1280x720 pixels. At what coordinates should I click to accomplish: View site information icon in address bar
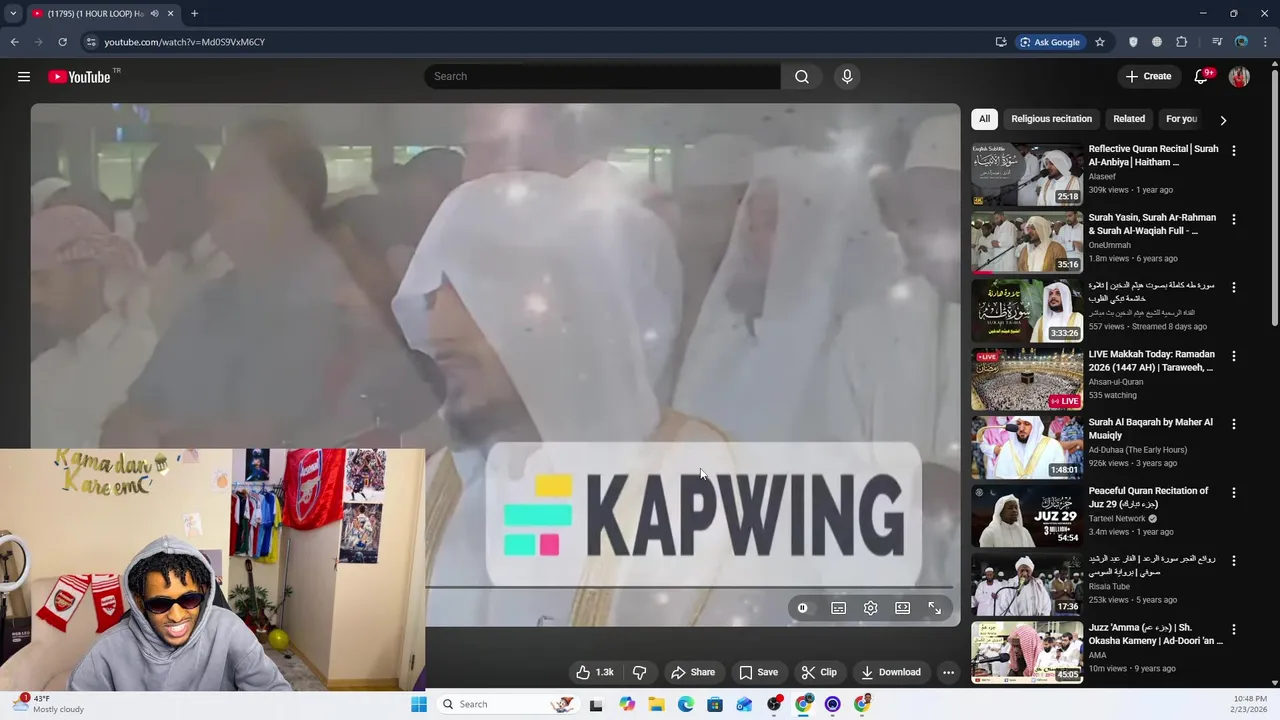coord(91,42)
